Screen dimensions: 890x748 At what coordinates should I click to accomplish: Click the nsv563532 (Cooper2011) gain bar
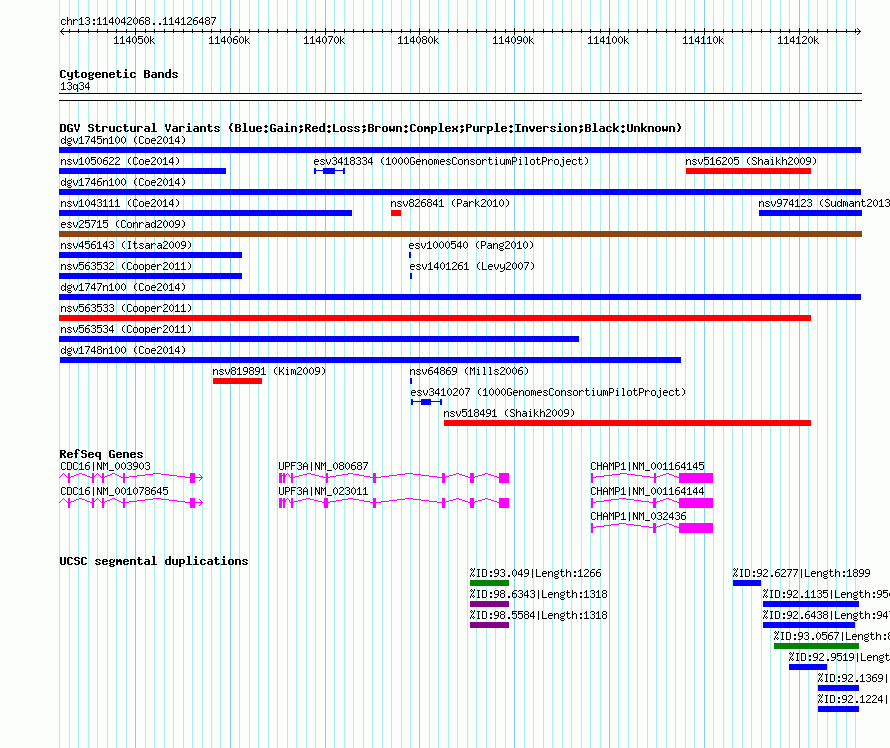[150, 276]
